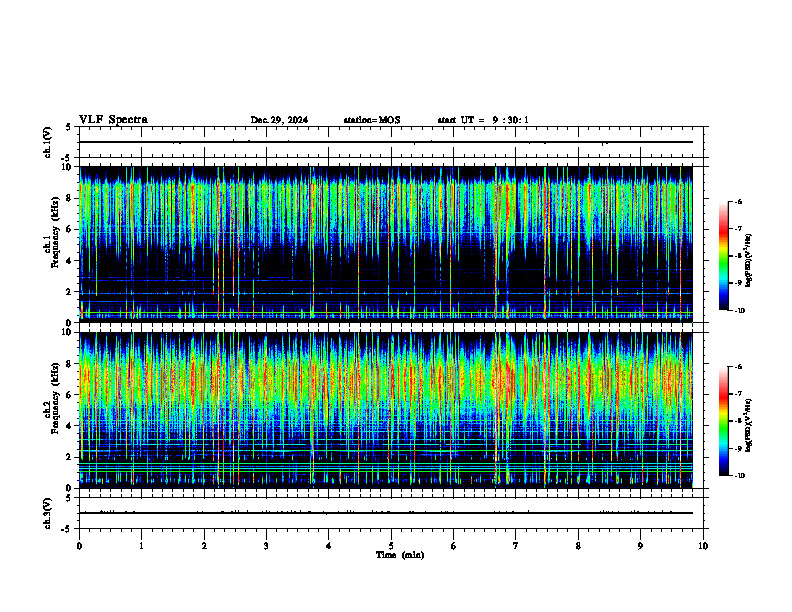Click the "ch.3(V)" waveform axis label
This screenshot has height=612, width=792.
(x=47, y=513)
